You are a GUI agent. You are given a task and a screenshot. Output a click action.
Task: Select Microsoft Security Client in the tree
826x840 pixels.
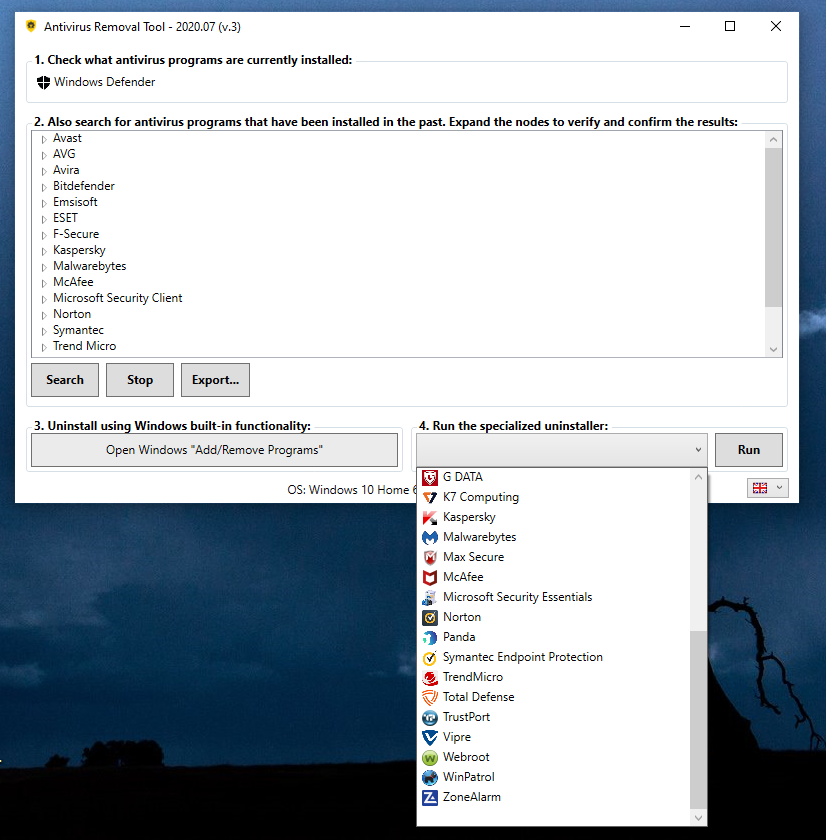[x=117, y=298]
